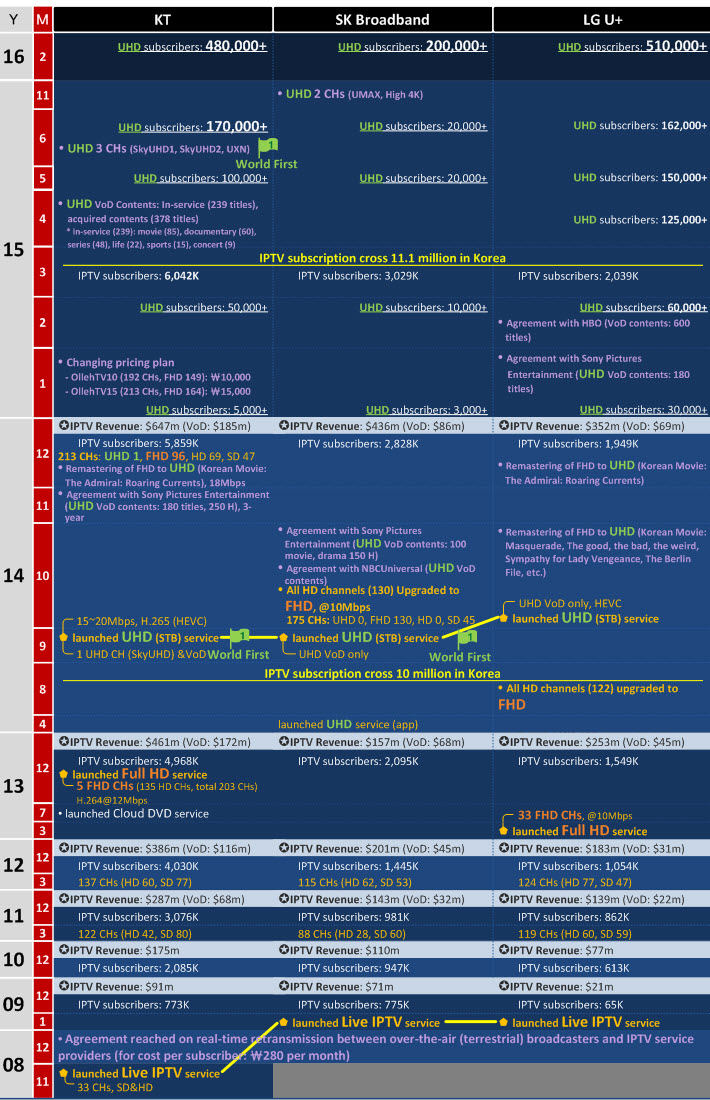
Task: Click the 'OllehTV15 (213 CHs, FHD 164)' line
Action: click(159, 391)
